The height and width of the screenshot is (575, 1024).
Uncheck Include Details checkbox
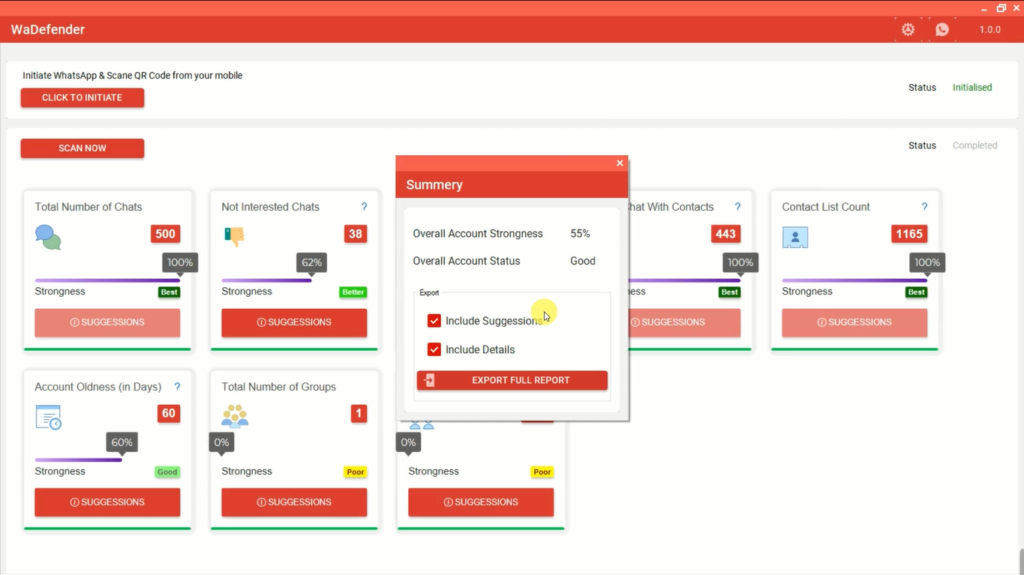[x=434, y=350]
